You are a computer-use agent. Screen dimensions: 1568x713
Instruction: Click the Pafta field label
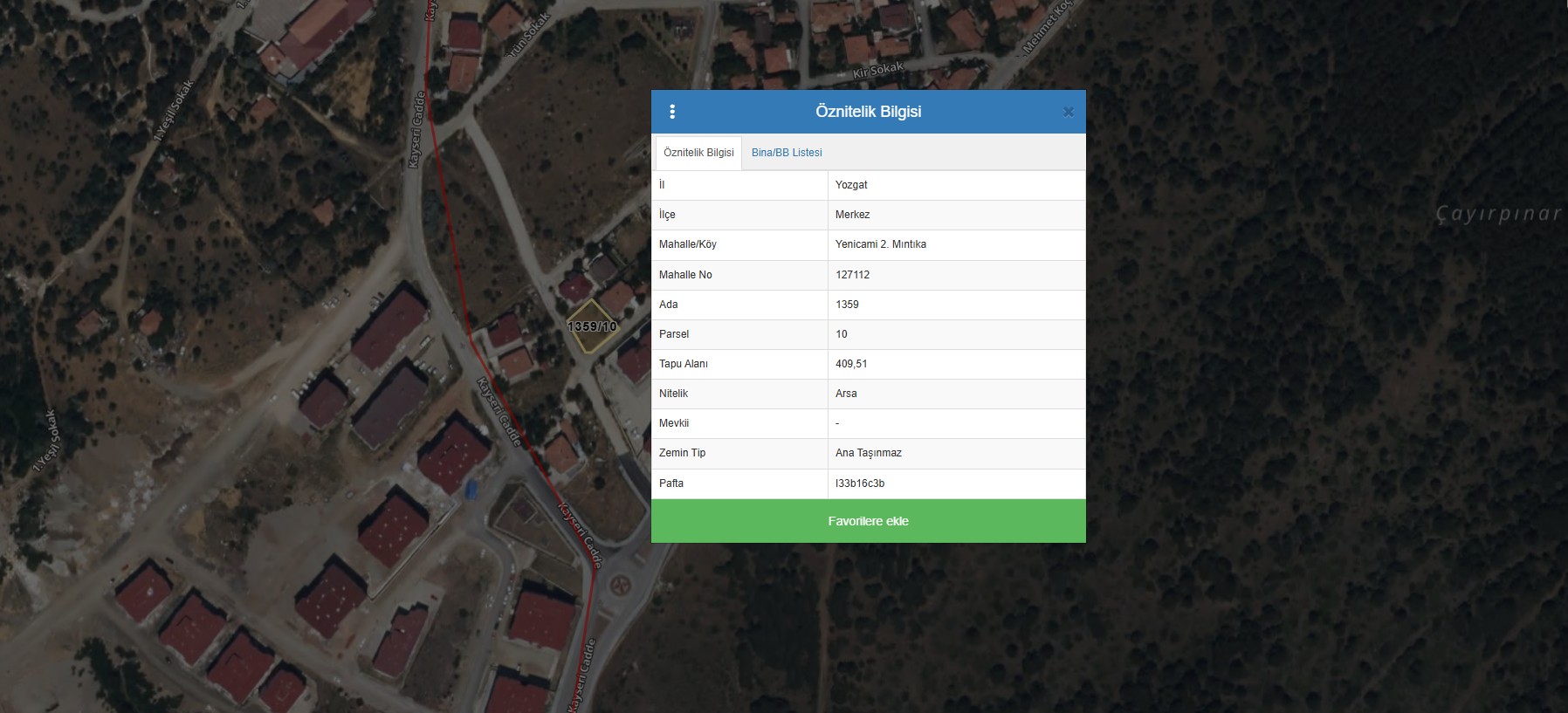(671, 483)
